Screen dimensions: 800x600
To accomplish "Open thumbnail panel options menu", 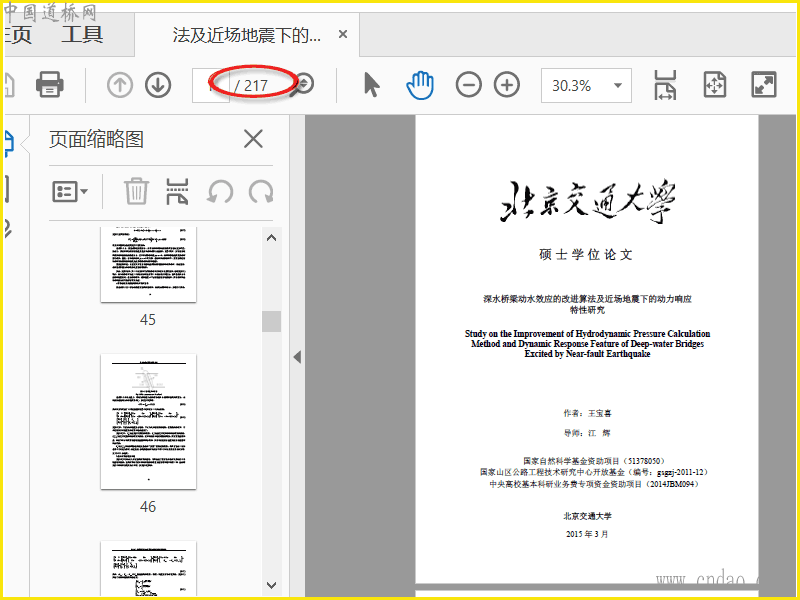I will tap(70, 192).
